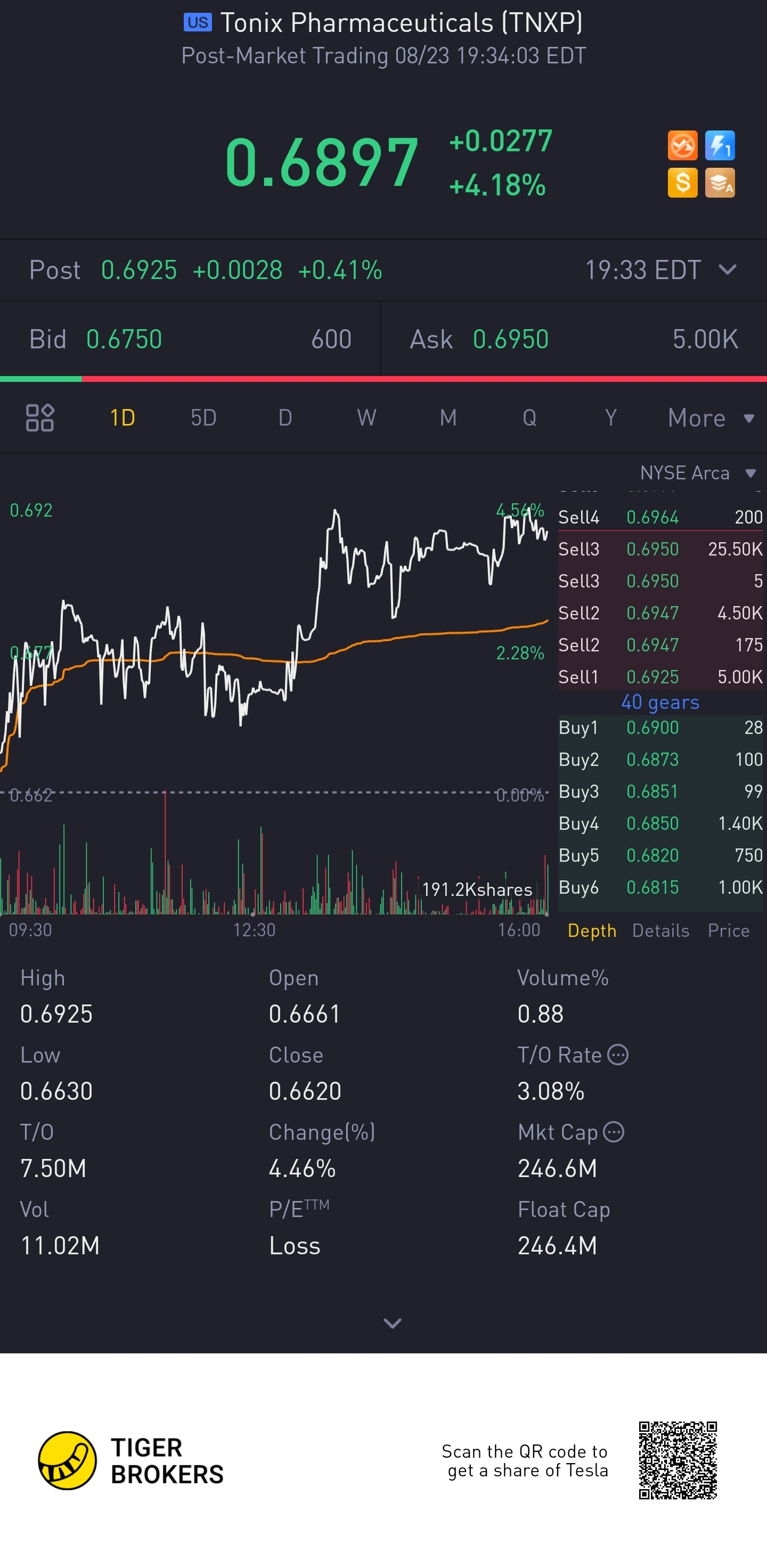Tap the T/O Rate info icon

[x=618, y=1055]
